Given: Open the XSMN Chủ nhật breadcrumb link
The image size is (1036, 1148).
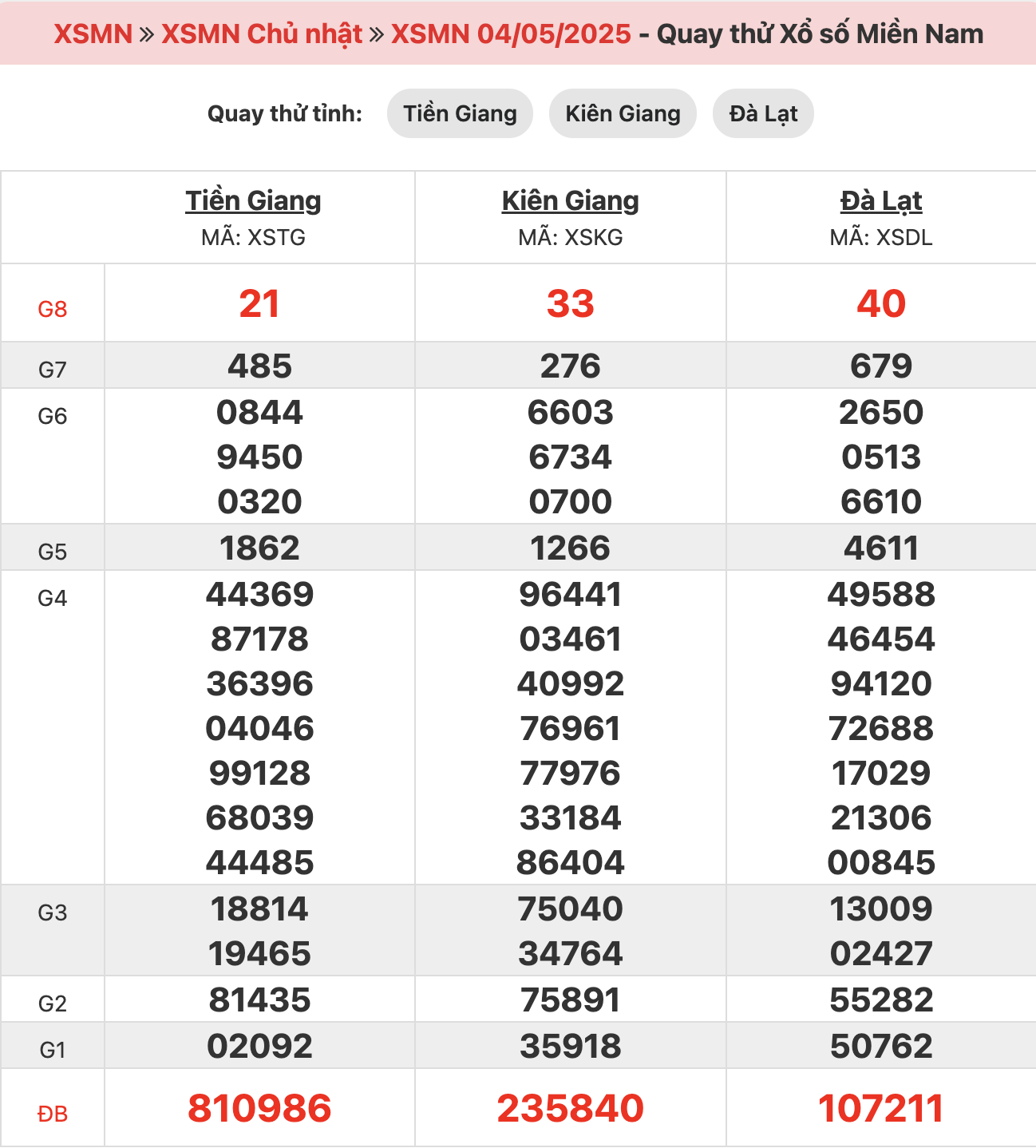Looking at the screenshot, I should 262,34.
